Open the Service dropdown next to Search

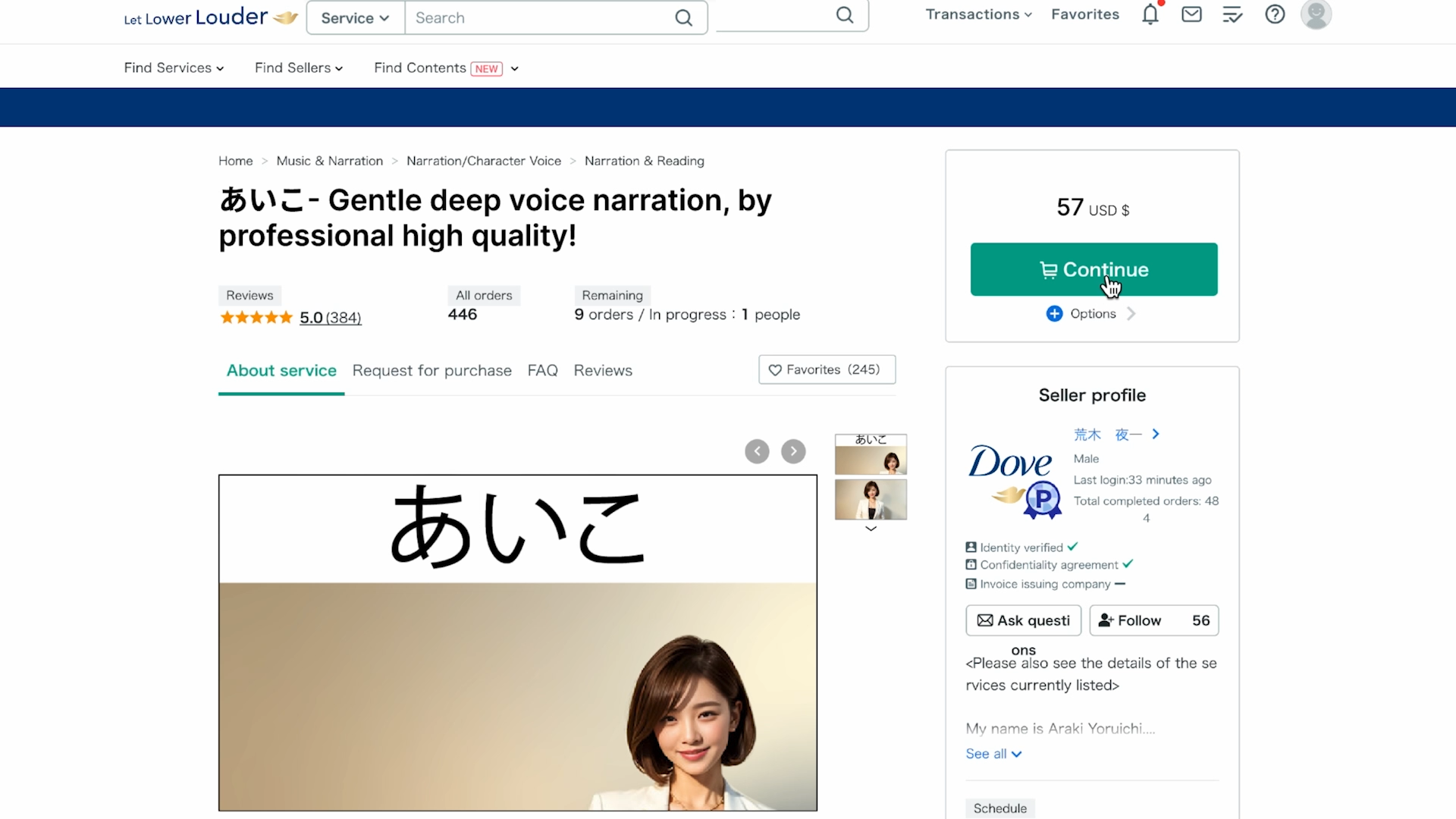(x=355, y=18)
